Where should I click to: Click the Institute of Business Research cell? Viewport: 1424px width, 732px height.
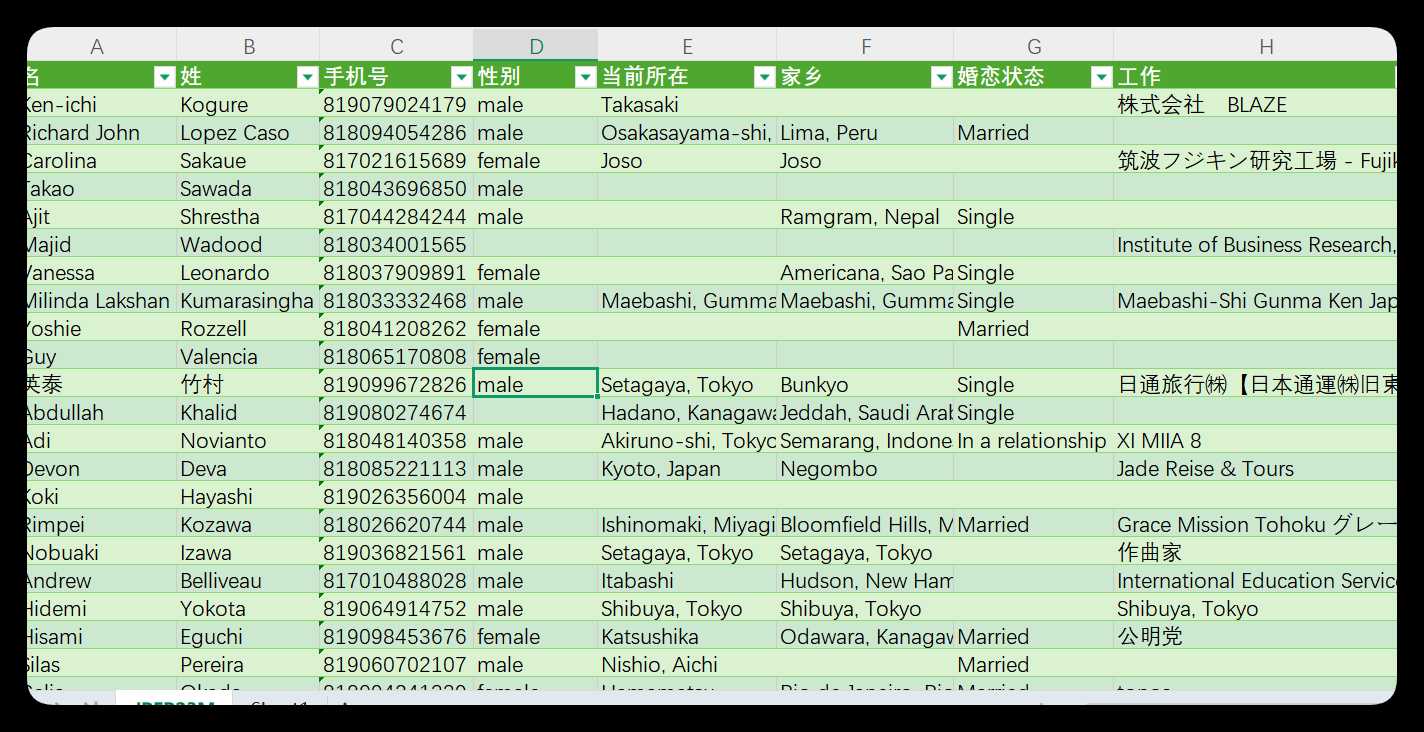pos(1255,244)
